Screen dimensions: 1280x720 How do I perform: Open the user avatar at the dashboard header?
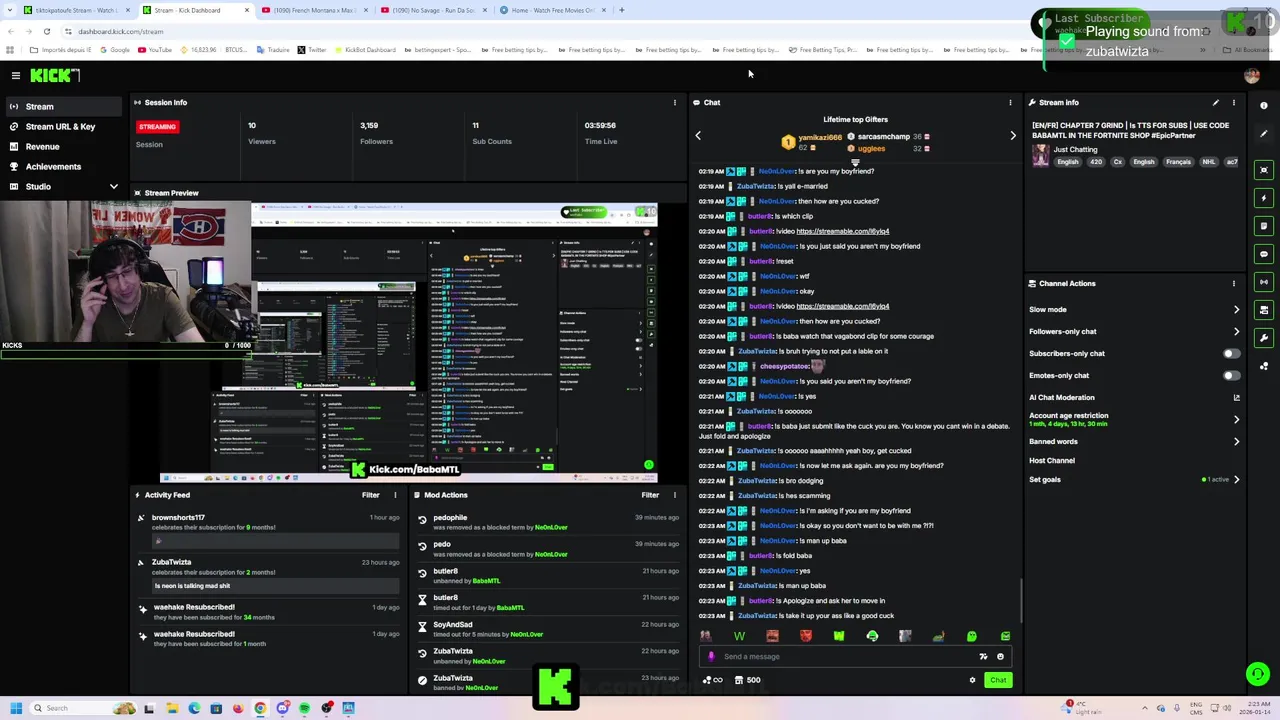[1251, 75]
